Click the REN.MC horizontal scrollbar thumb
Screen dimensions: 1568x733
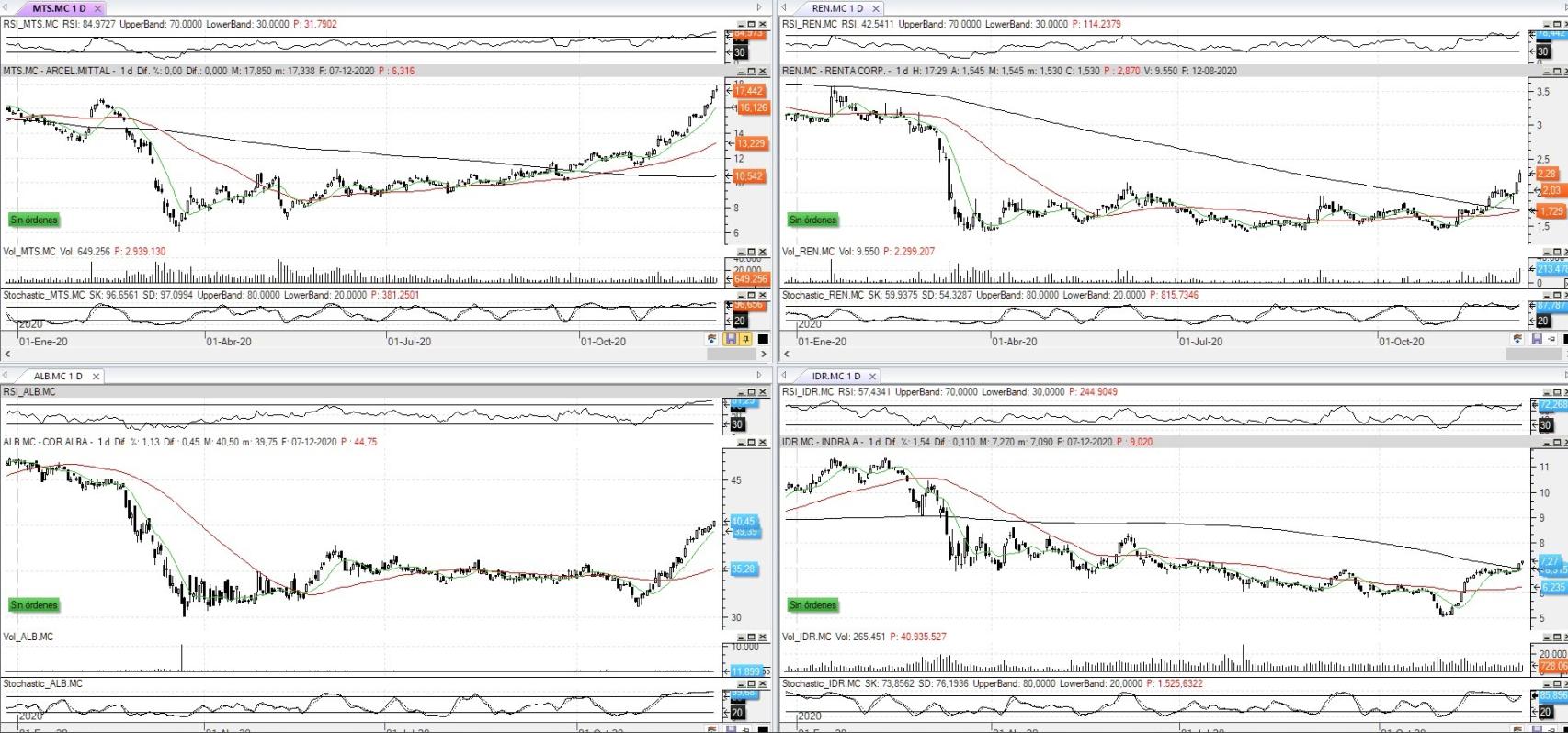click(x=1534, y=354)
